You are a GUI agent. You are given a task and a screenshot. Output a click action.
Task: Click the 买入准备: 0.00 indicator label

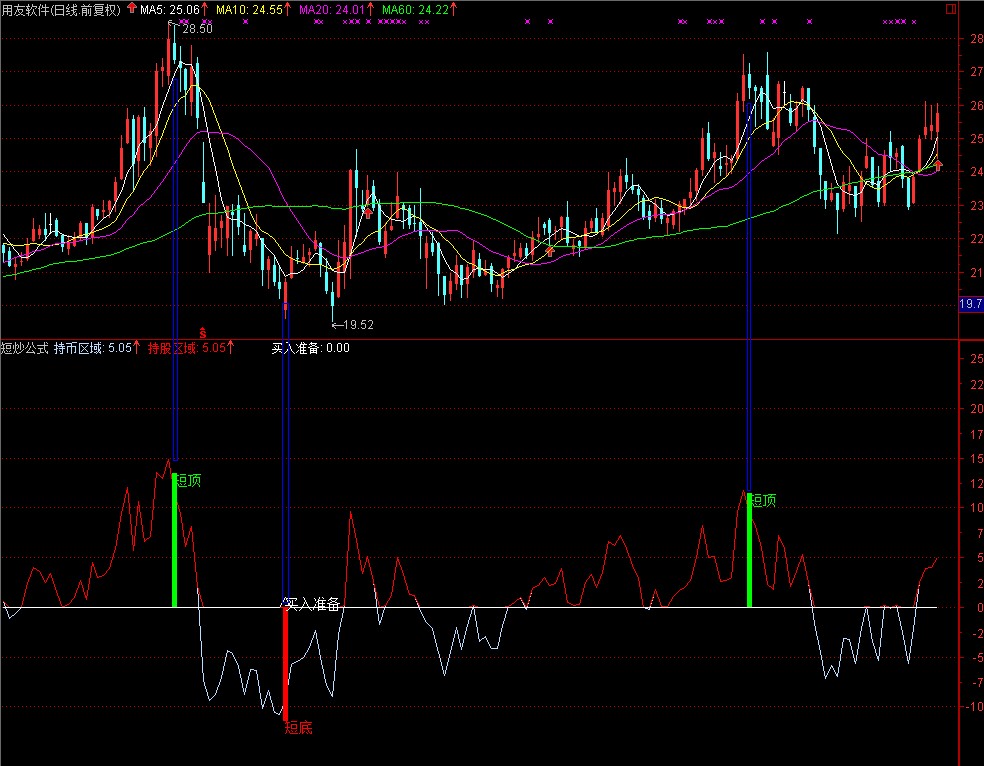click(311, 348)
